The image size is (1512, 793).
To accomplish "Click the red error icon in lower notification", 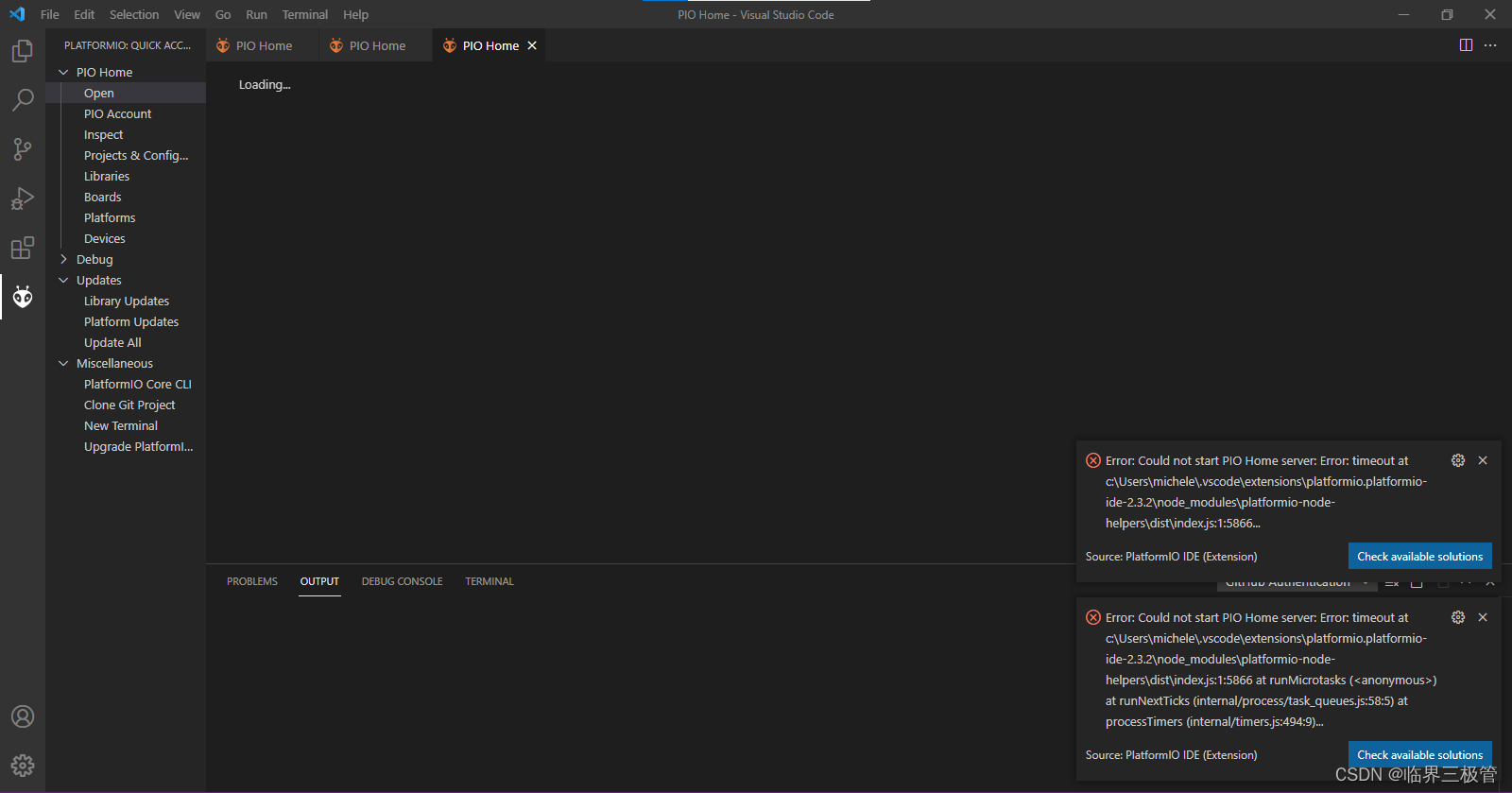I will tap(1093, 617).
